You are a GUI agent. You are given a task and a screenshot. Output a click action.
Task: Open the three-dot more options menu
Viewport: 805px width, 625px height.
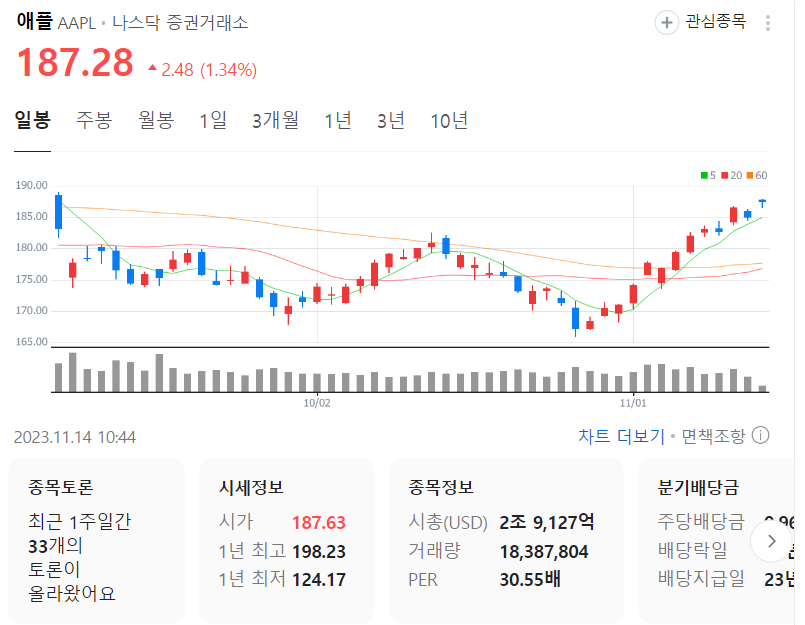pyautogui.click(x=768, y=23)
